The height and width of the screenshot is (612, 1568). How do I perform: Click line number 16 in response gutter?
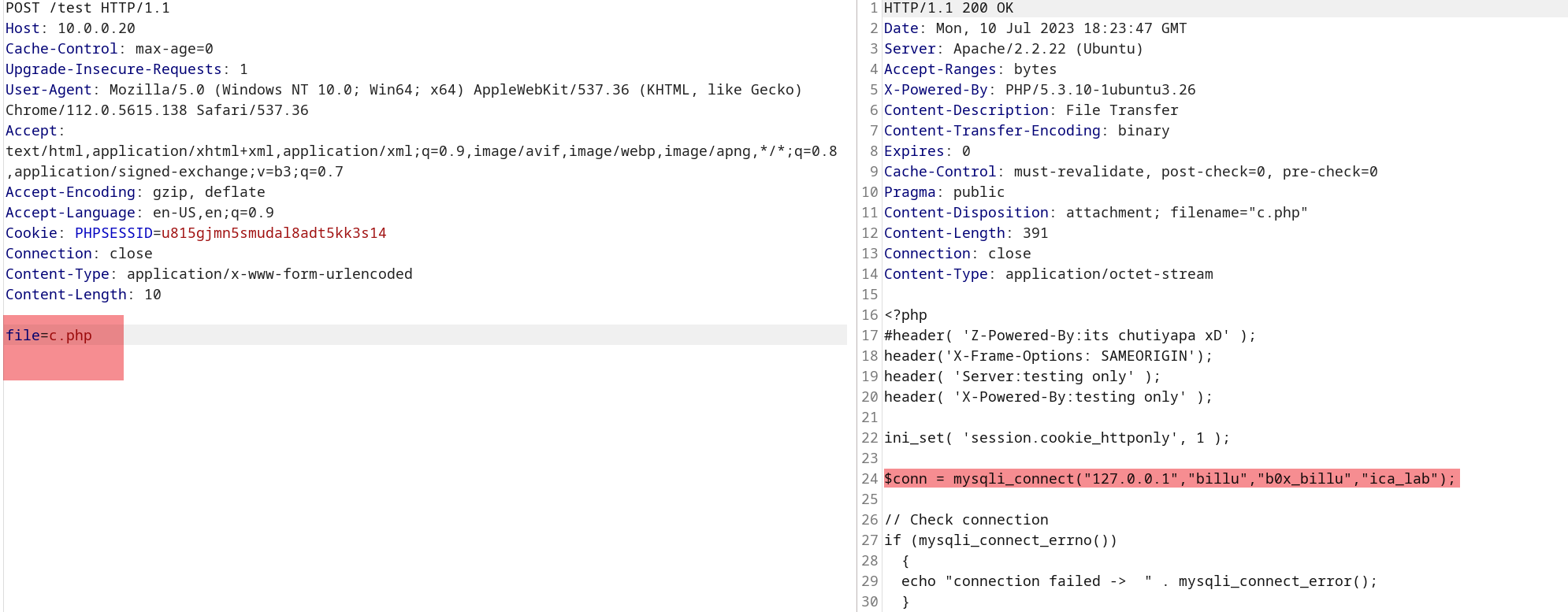(869, 315)
